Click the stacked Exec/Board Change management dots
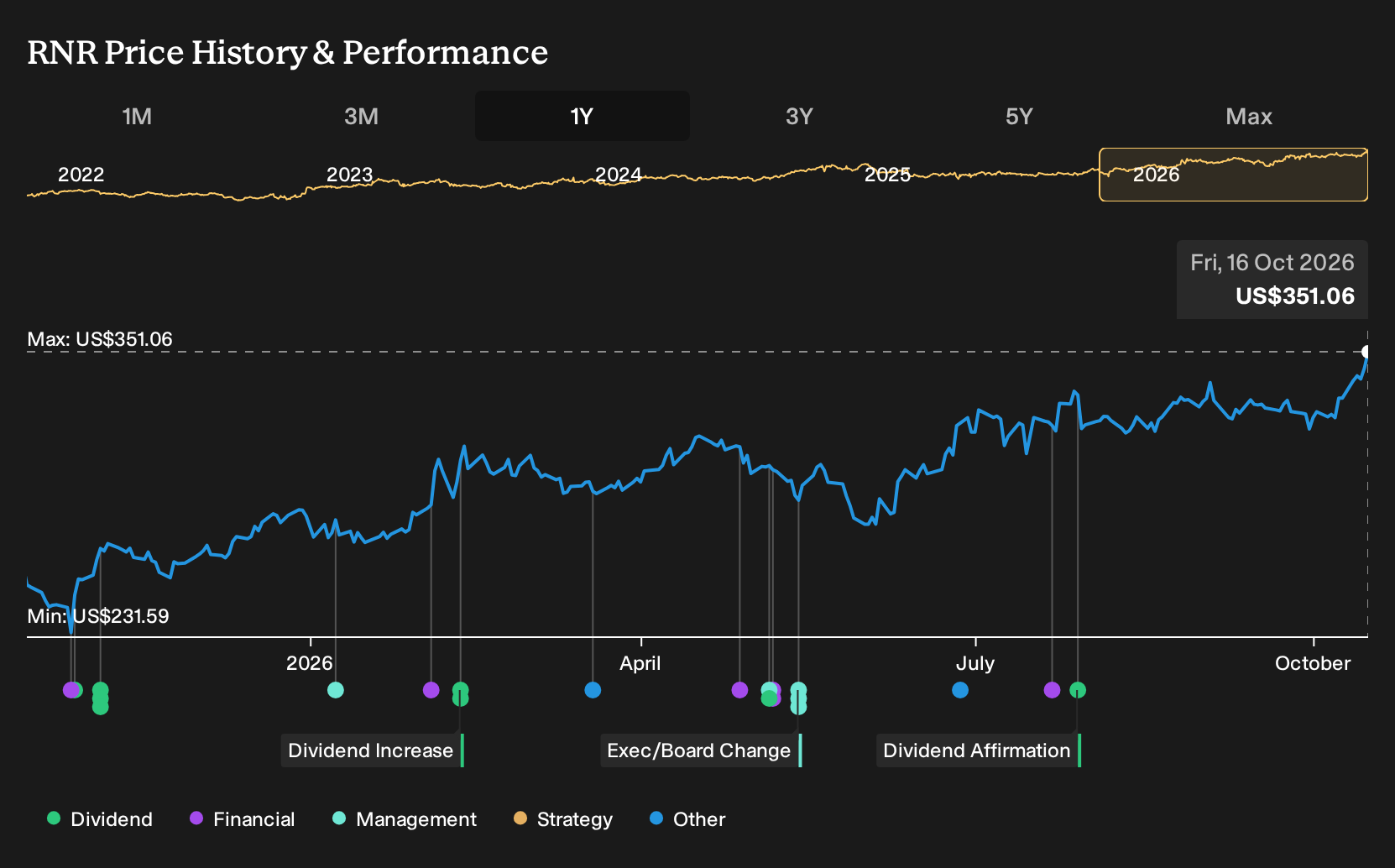Screen dimensions: 1395x868 [x=798, y=698]
